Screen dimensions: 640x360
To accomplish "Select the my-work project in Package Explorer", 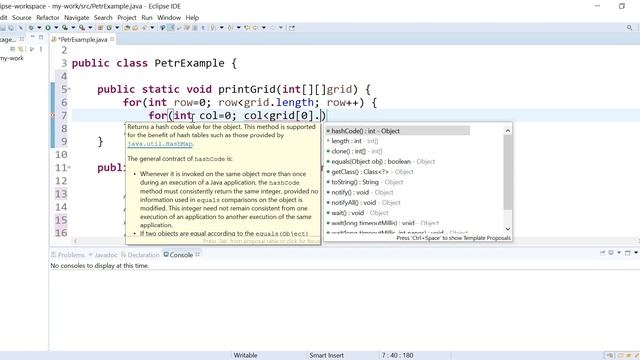I will (x=11, y=58).
